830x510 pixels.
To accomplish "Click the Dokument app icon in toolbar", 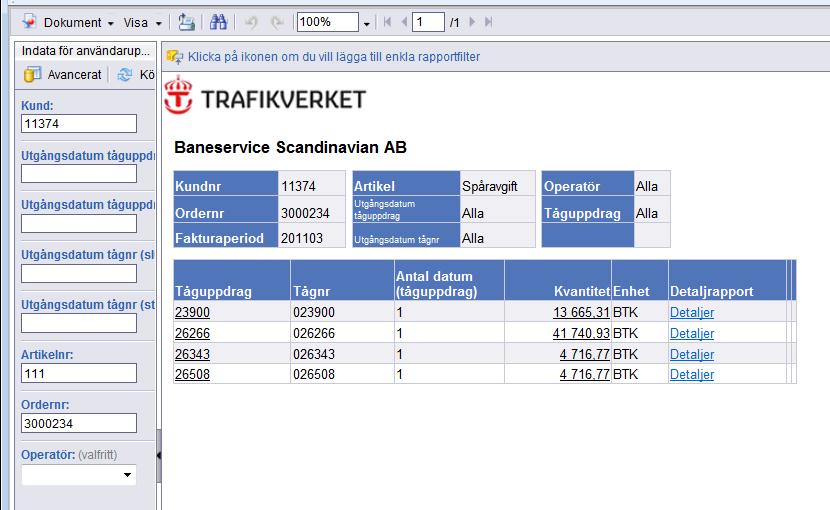I will click(x=29, y=22).
